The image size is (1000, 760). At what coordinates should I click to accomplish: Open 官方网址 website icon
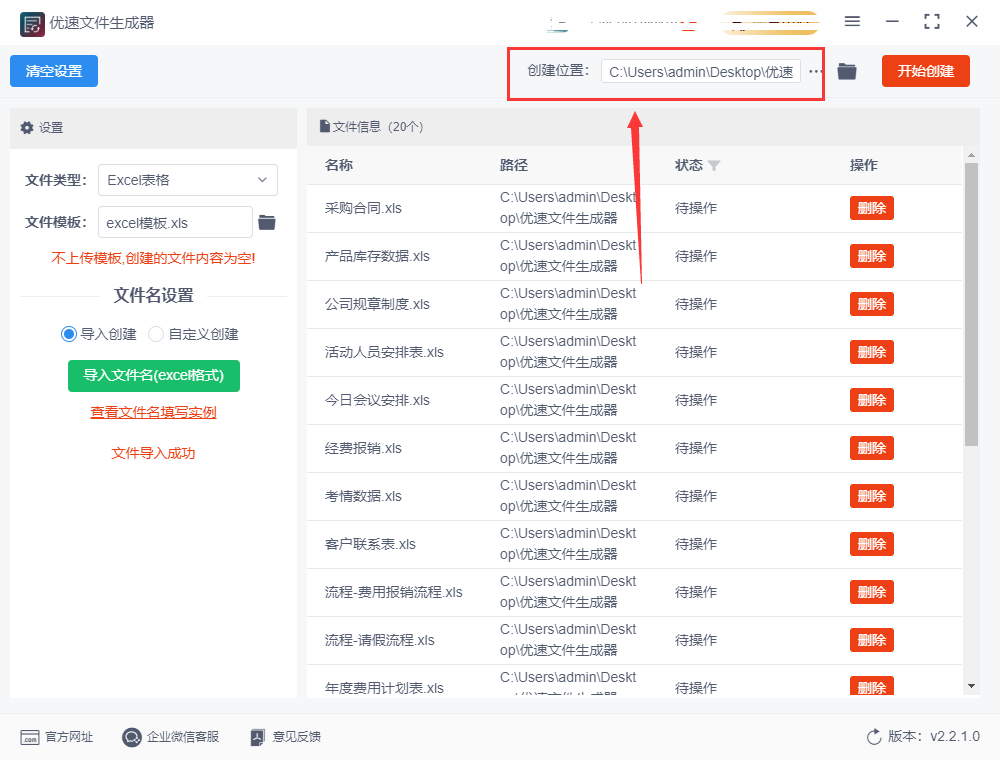pos(30,737)
